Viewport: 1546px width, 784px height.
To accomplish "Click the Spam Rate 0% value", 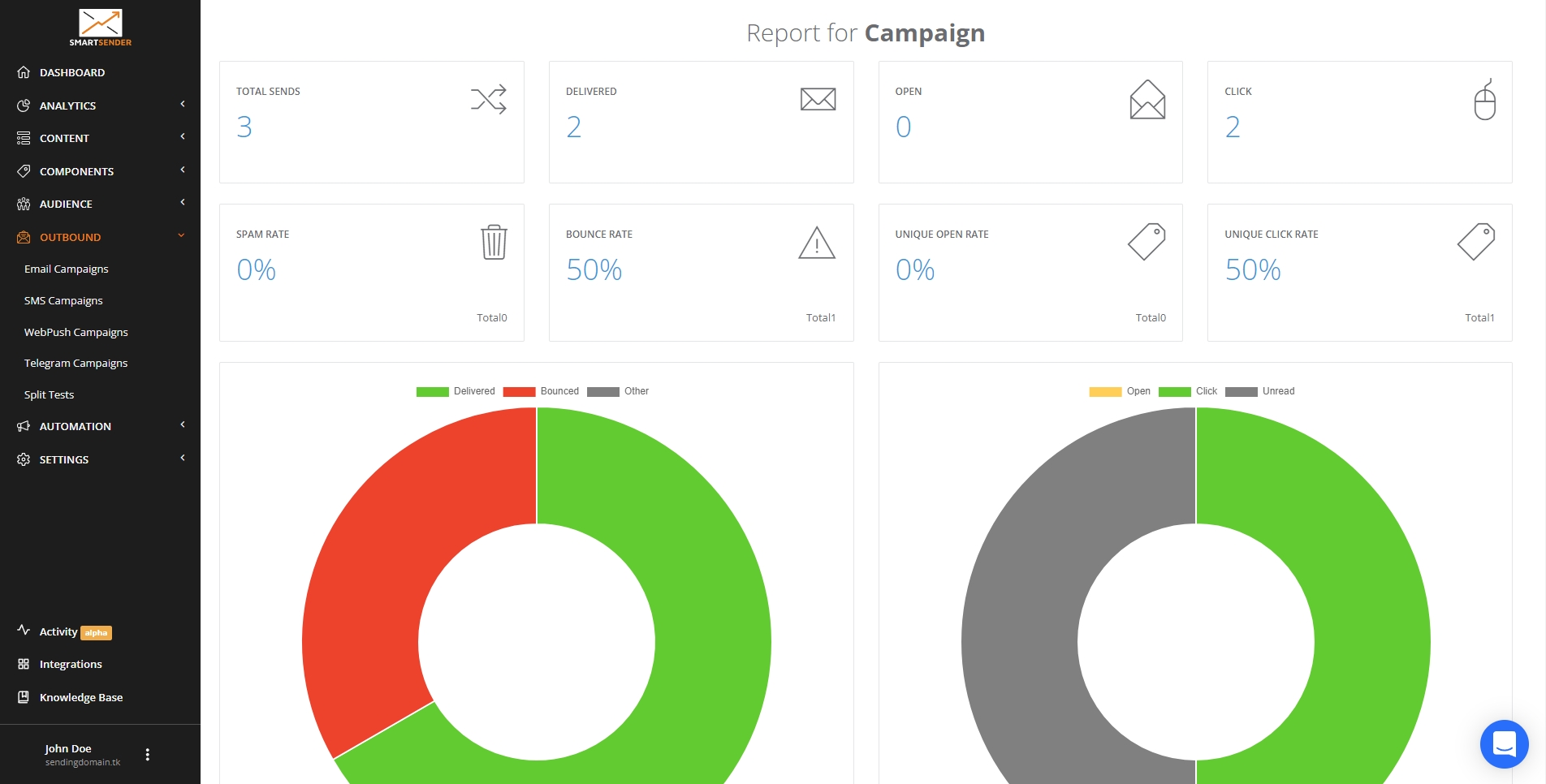I will pyautogui.click(x=257, y=269).
